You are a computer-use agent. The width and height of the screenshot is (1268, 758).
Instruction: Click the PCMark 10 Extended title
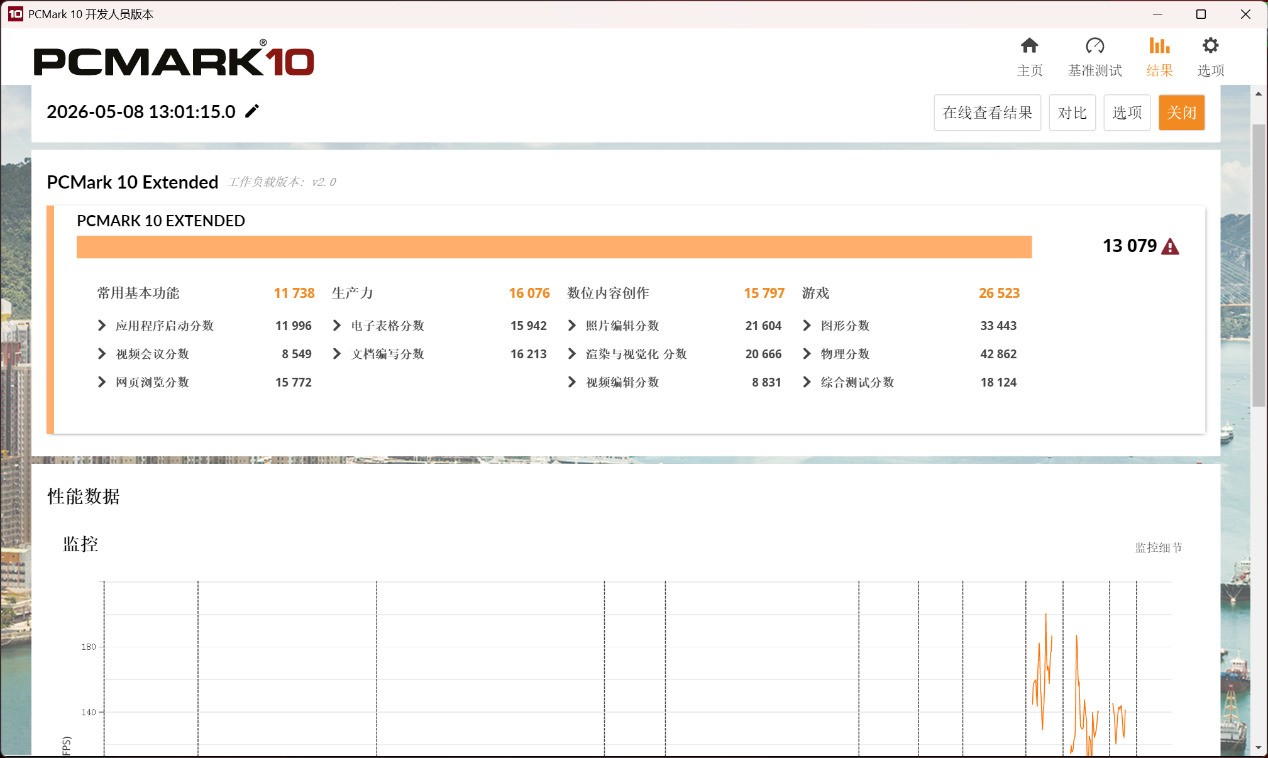pos(132,182)
